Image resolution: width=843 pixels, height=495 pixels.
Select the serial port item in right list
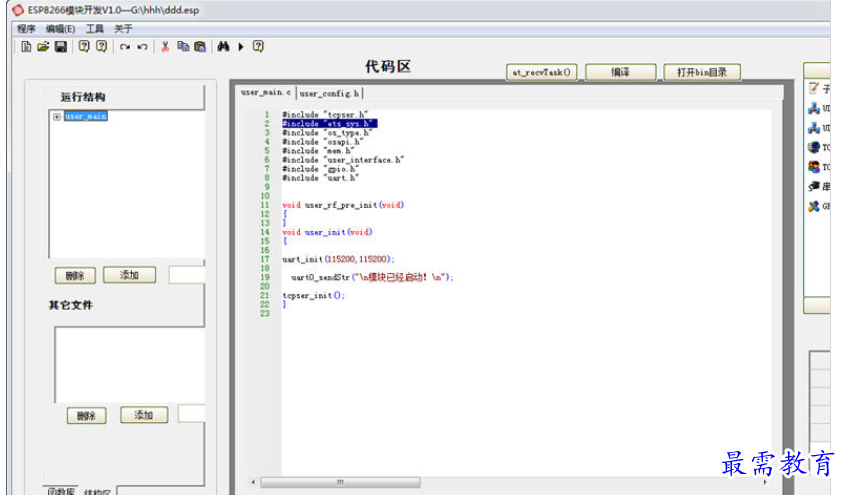pyautogui.click(x=818, y=186)
